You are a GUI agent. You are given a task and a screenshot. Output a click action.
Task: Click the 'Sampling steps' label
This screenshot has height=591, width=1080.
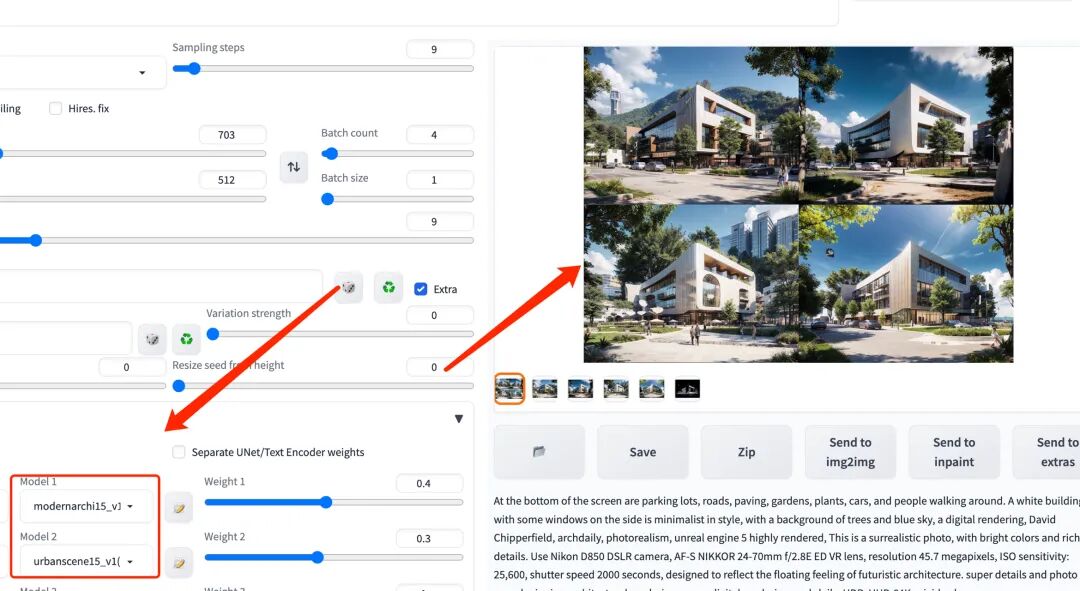pos(208,48)
